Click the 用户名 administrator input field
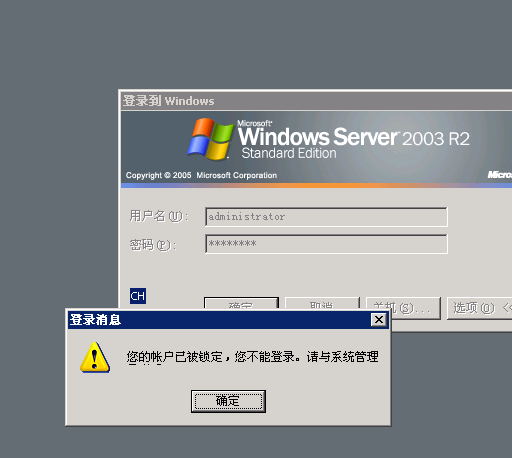Viewport: 512px width, 458px height. (326, 217)
